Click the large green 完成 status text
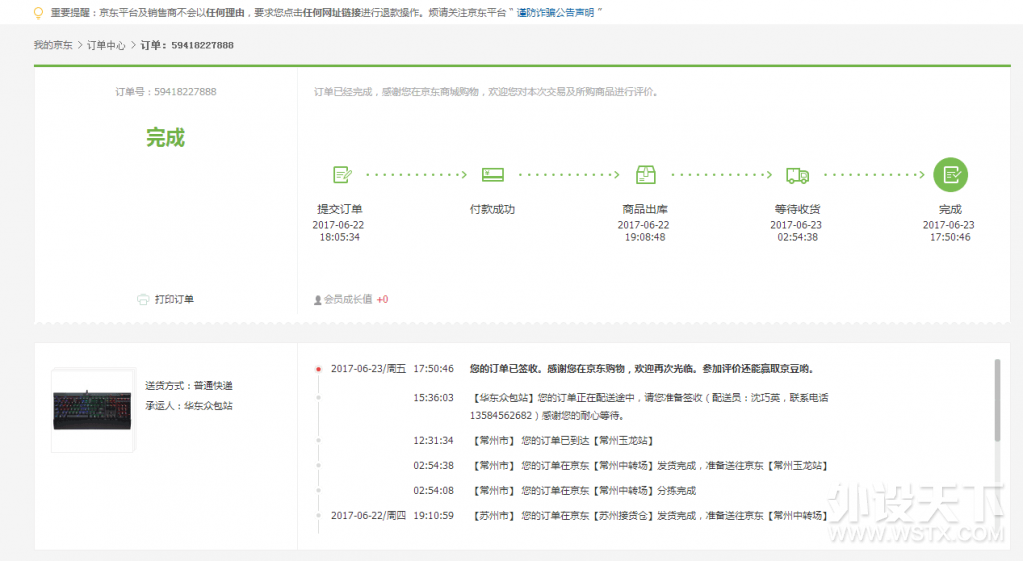 pyautogui.click(x=165, y=138)
